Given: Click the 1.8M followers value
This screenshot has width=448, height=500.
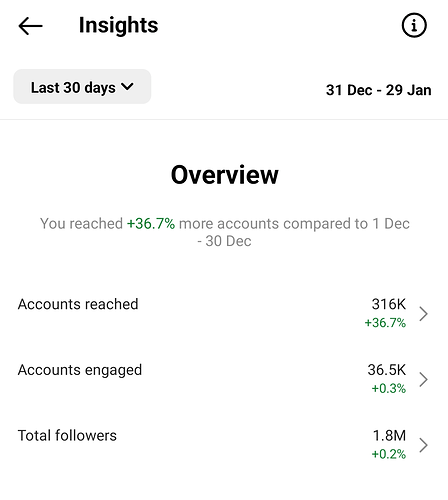Looking at the screenshot, I should pyautogui.click(x=389, y=435).
